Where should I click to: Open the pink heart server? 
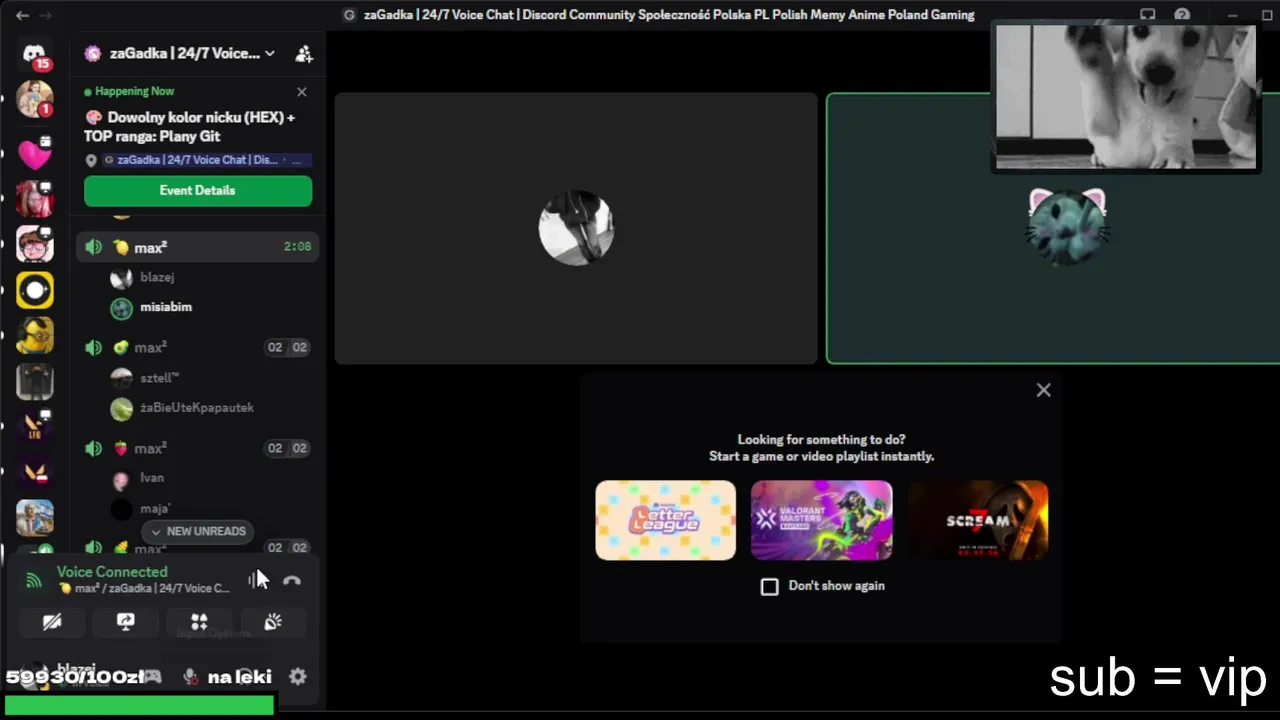click(x=35, y=154)
